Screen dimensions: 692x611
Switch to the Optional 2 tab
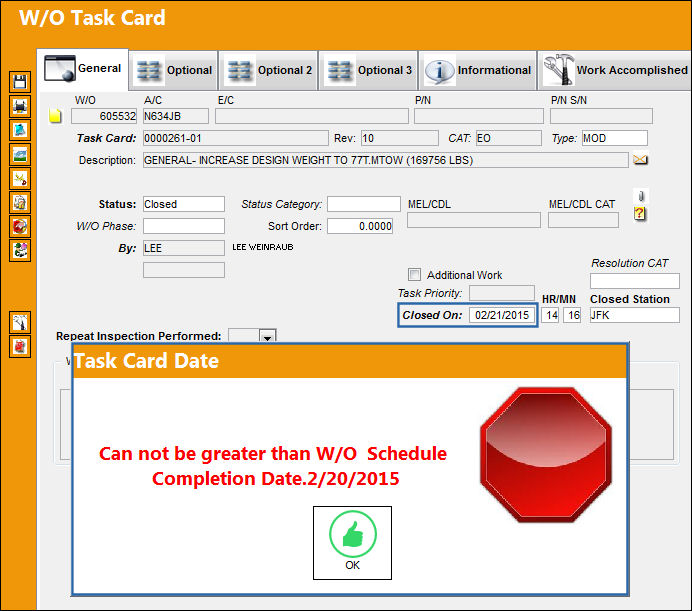click(269, 71)
